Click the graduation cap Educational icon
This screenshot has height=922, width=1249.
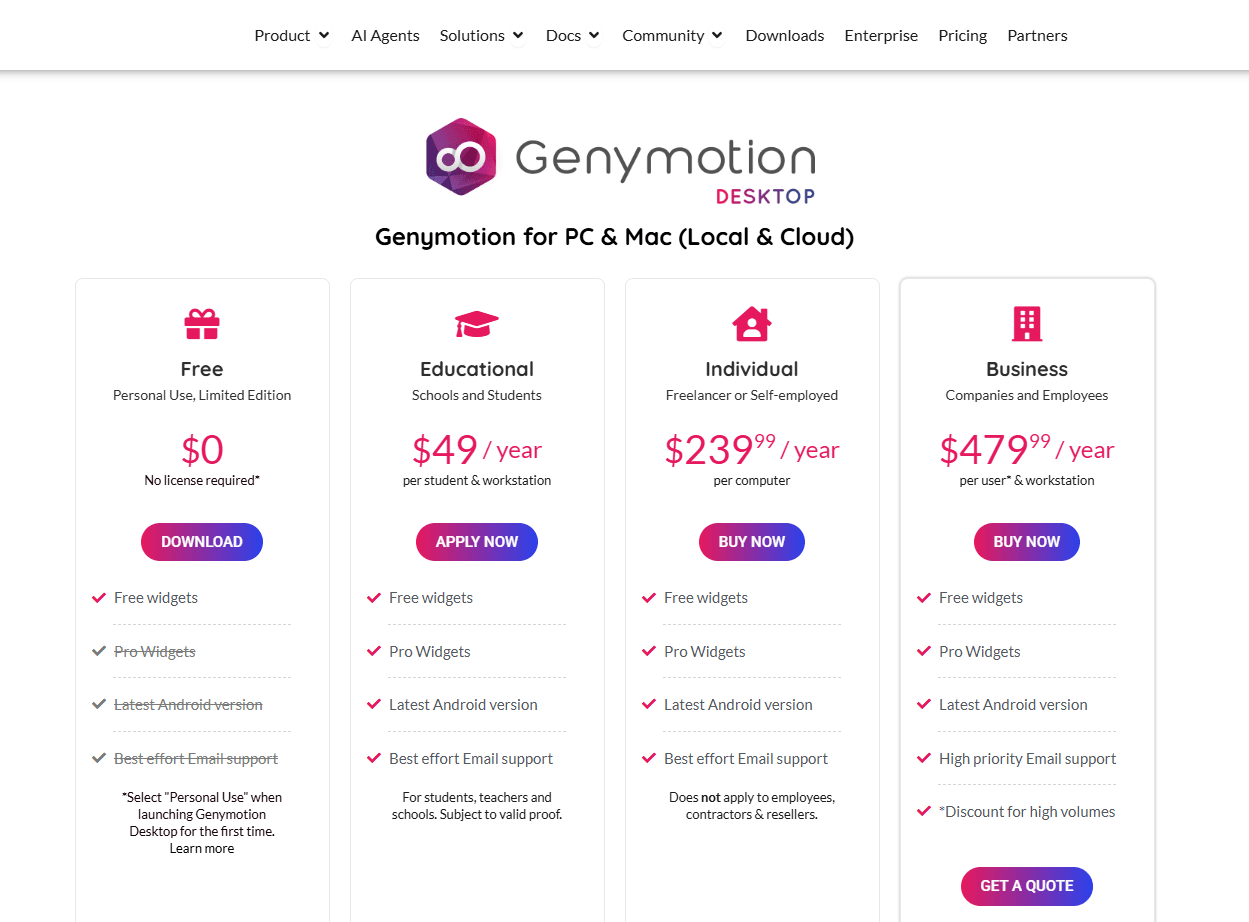click(x=477, y=324)
